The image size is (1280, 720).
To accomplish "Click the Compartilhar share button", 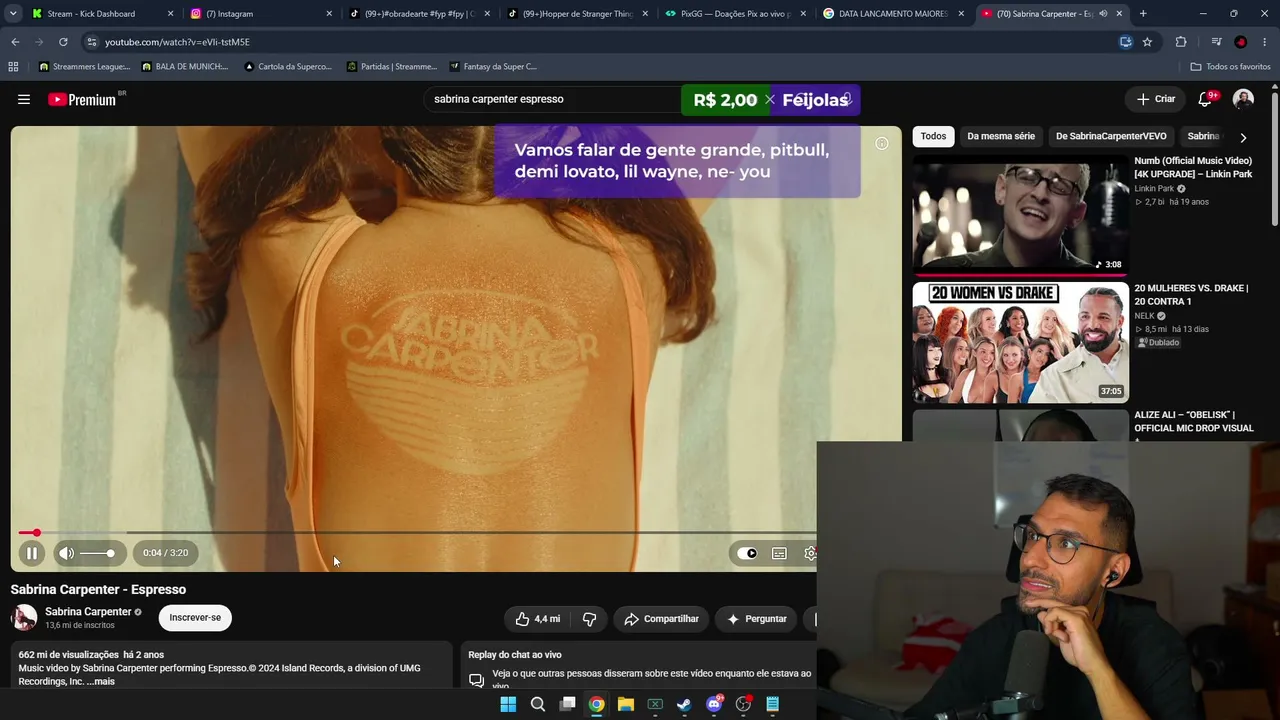I will pyautogui.click(x=661, y=619).
